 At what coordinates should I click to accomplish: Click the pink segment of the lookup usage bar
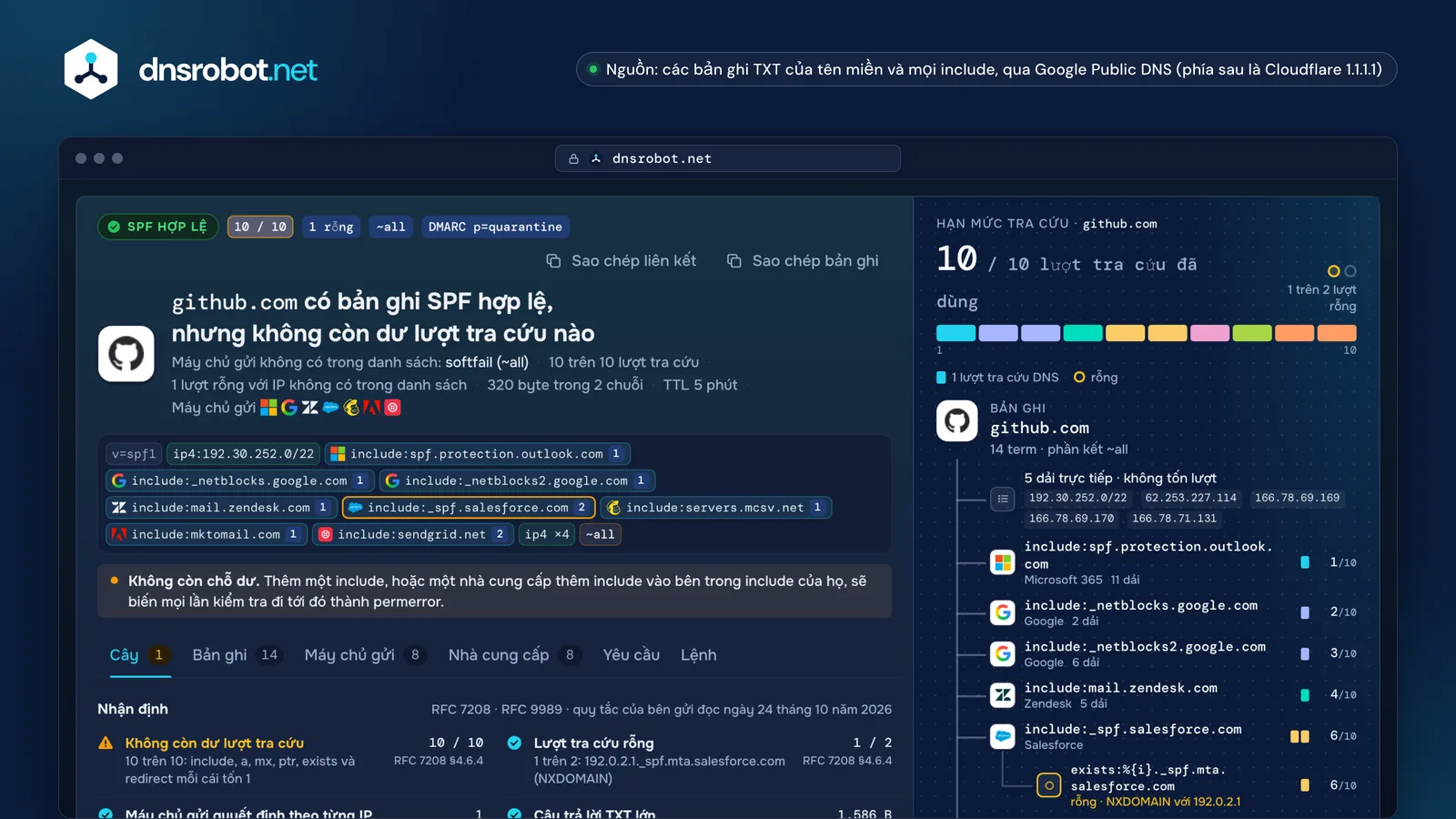pos(1209,333)
